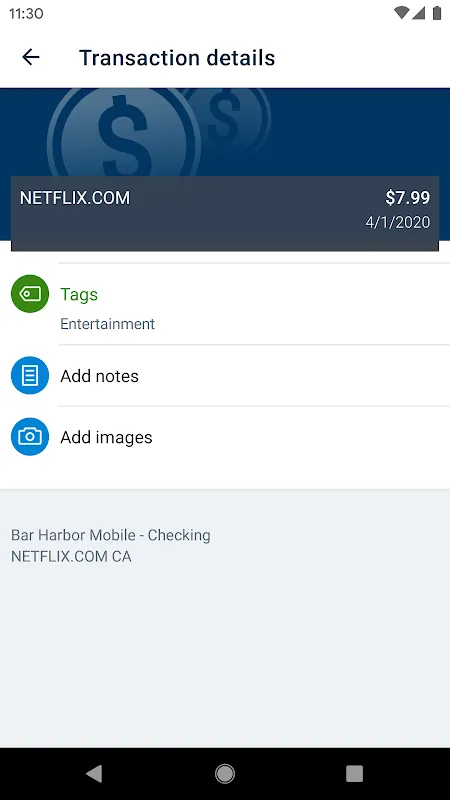Tap Android recent apps square
Screen dimensions: 450x800
(355, 773)
